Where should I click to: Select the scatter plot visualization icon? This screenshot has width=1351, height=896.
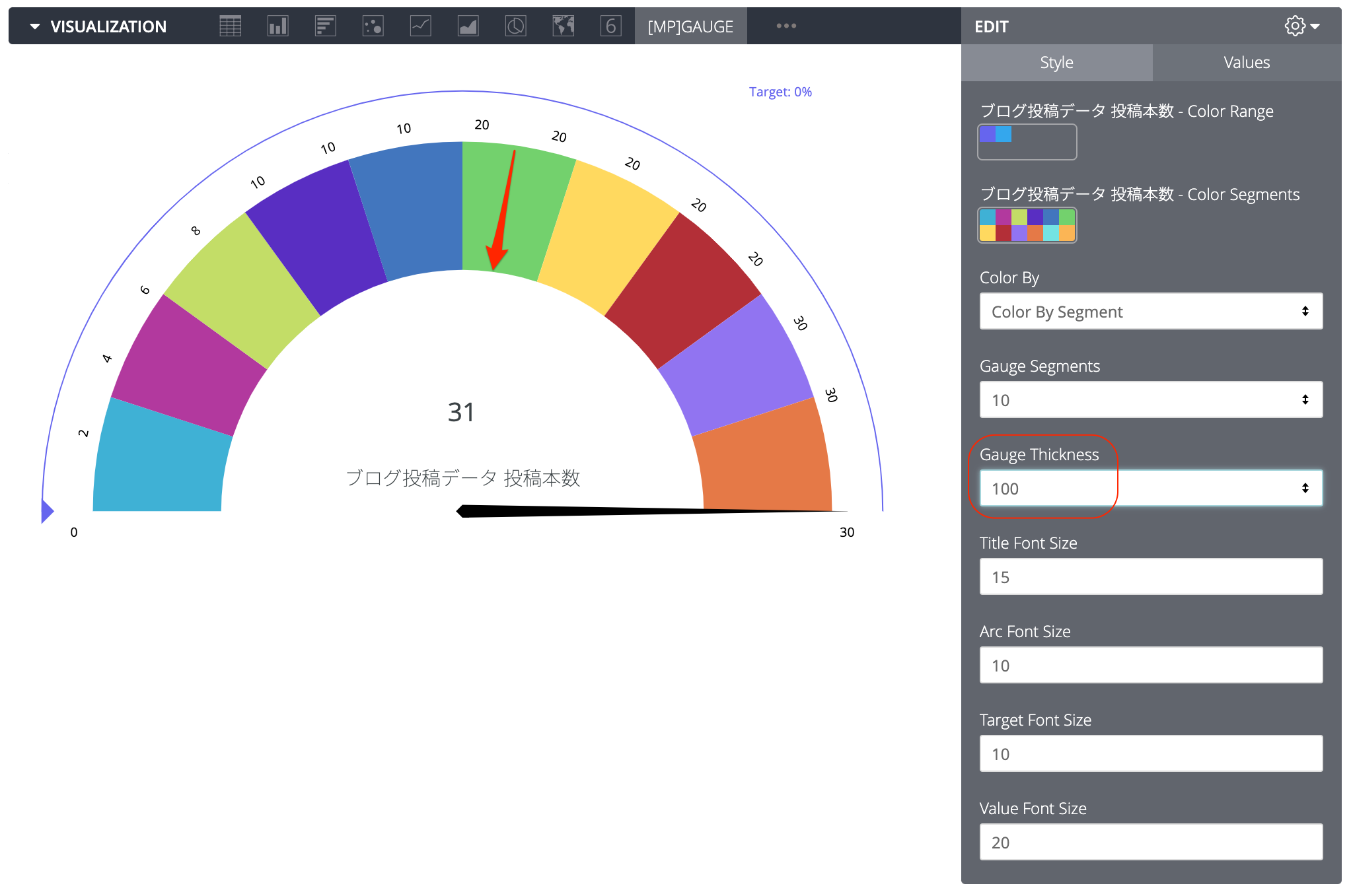(x=373, y=26)
